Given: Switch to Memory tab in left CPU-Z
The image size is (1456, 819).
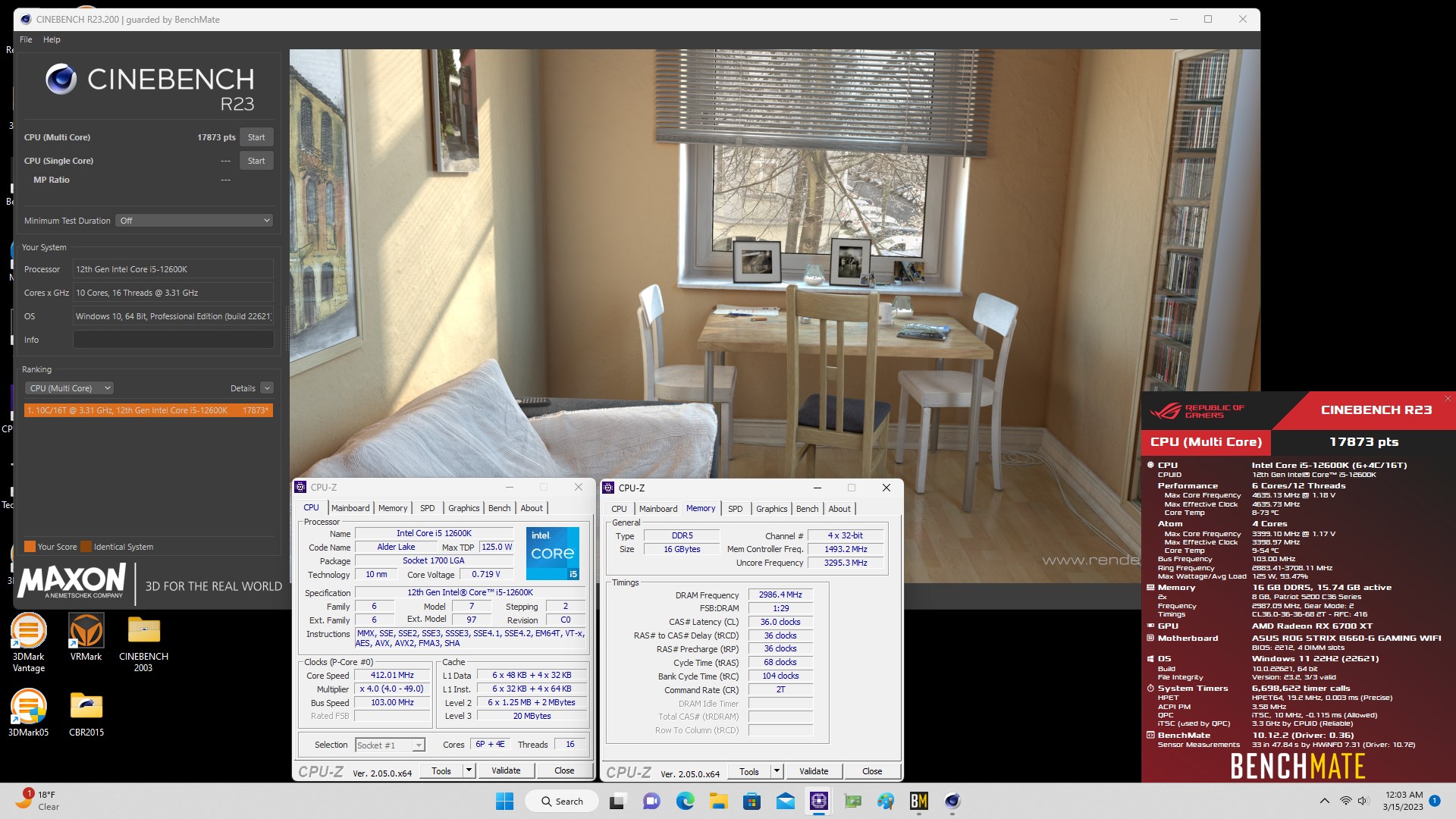Looking at the screenshot, I should [x=393, y=508].
